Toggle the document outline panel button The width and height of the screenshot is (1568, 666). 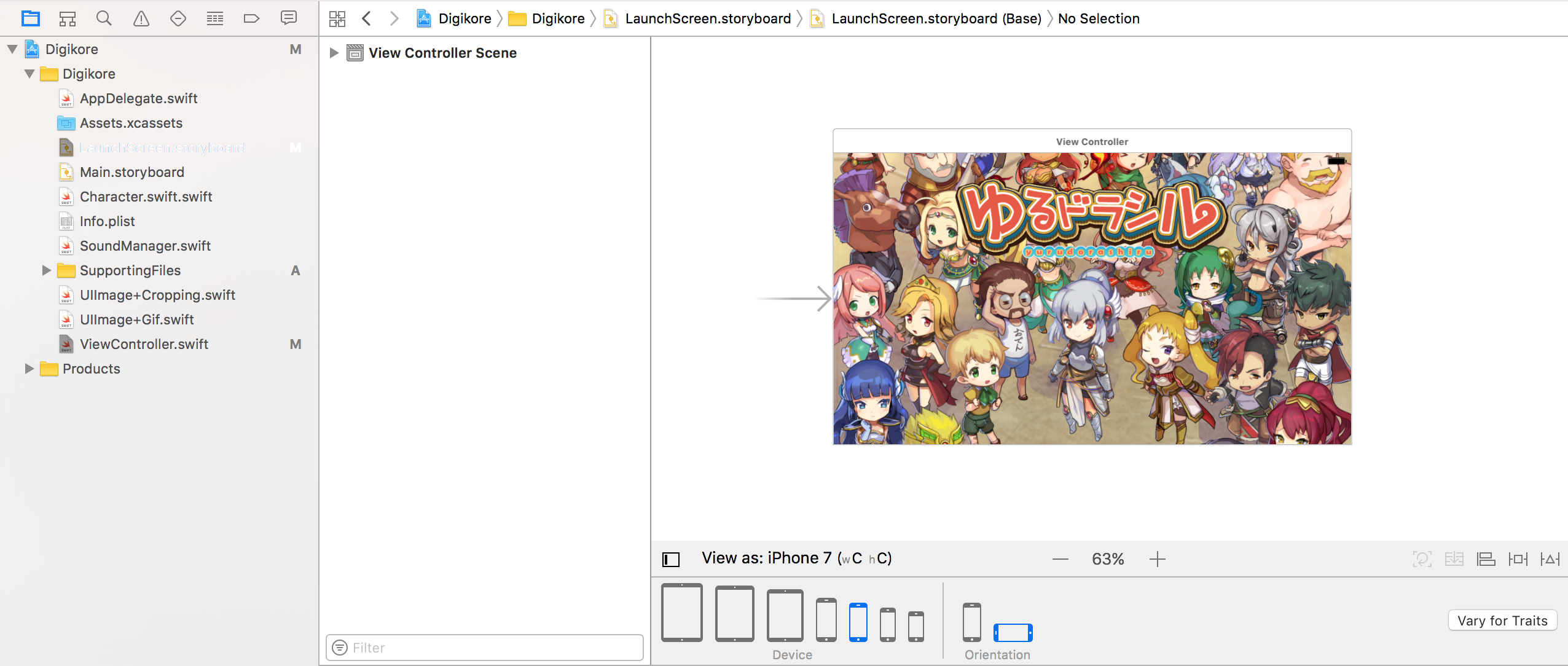(x=671, y=559)
